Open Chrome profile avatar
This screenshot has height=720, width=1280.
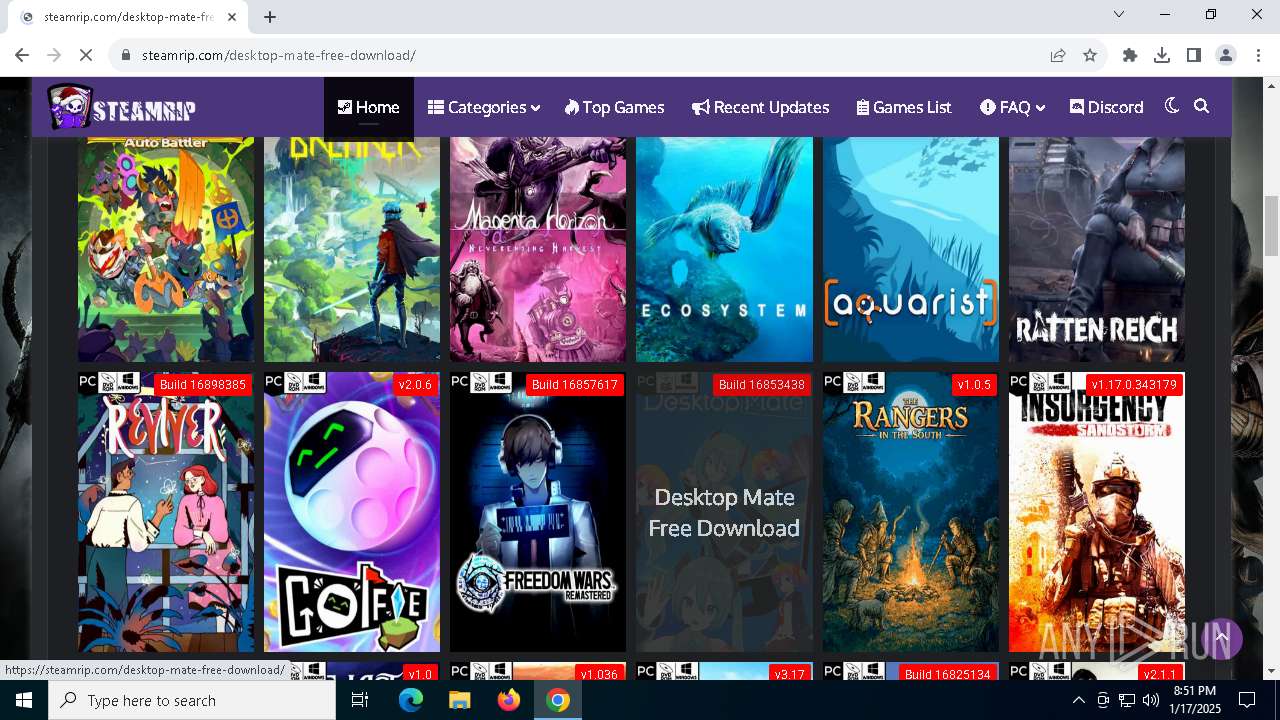(1226, 55)
